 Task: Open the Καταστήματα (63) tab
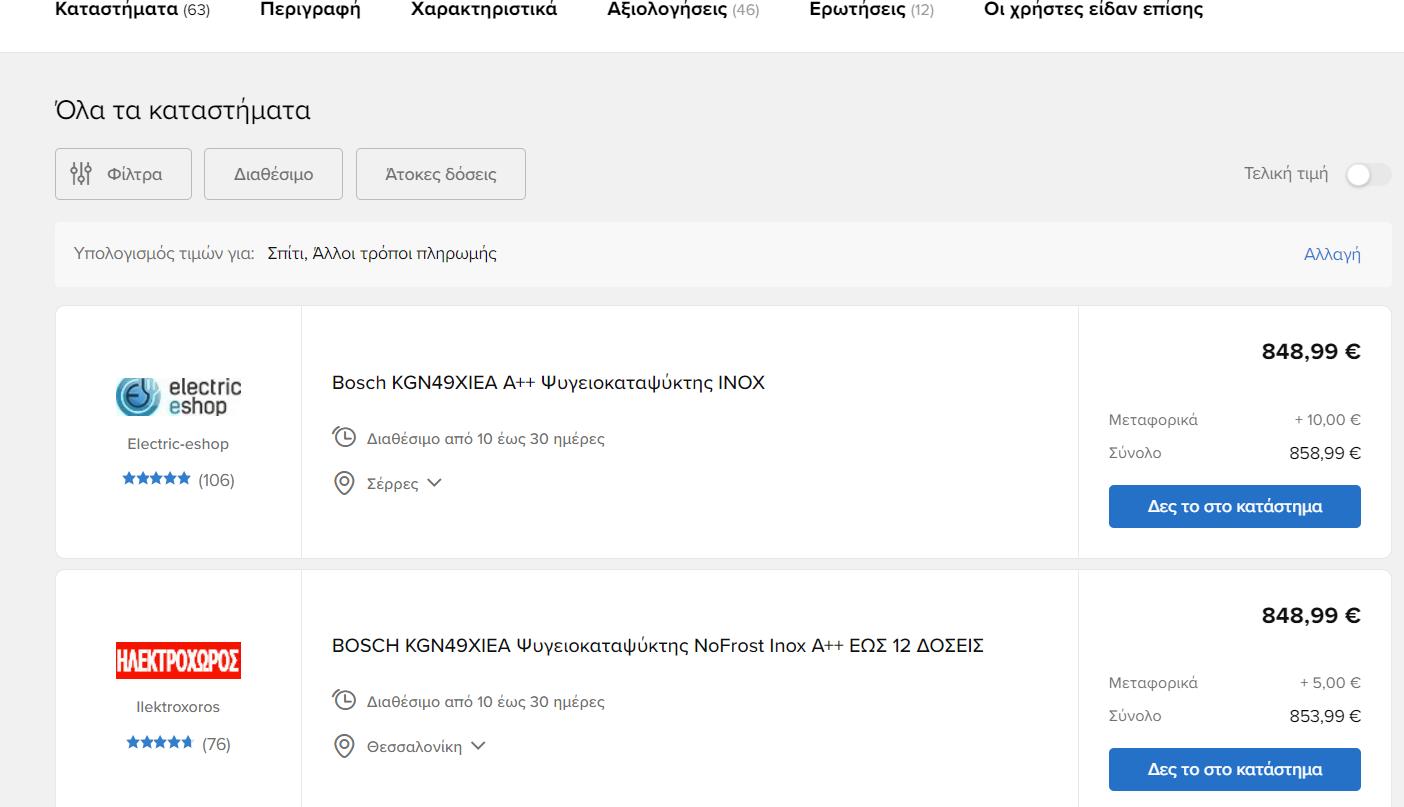click(132, 10)
